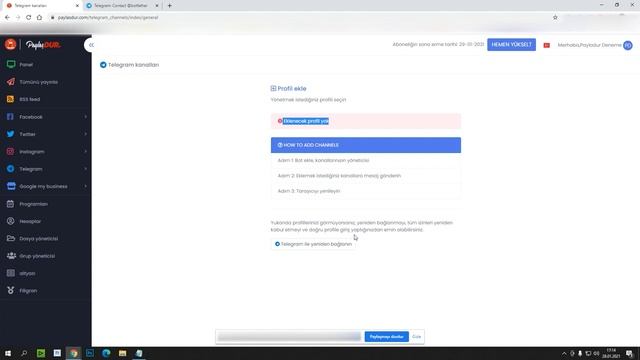Expand the HOW TO ADD CHANNELS header
This screenshot has height=360, width=640.
pos(366,145)
